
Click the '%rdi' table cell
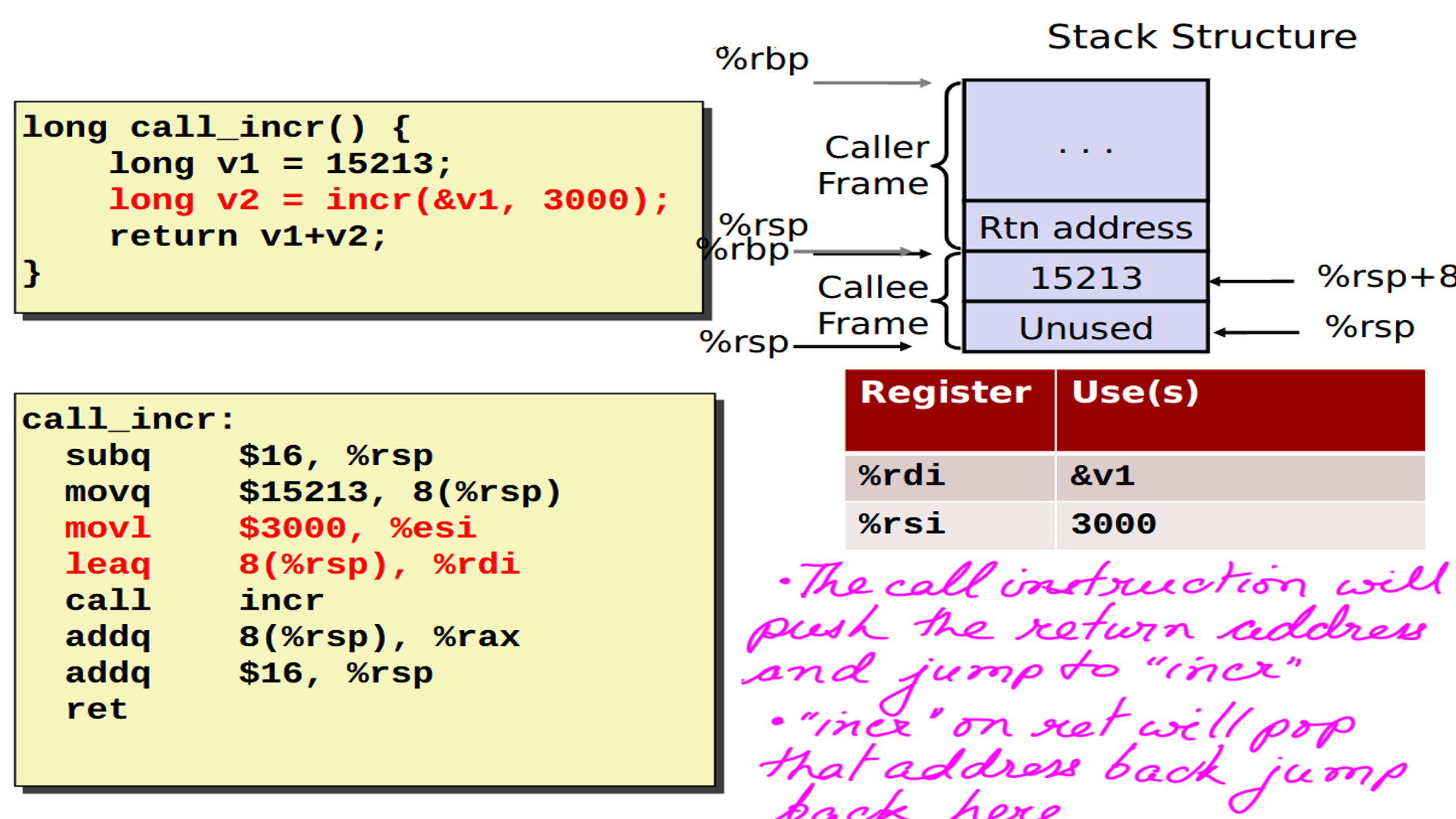point(950,477)
